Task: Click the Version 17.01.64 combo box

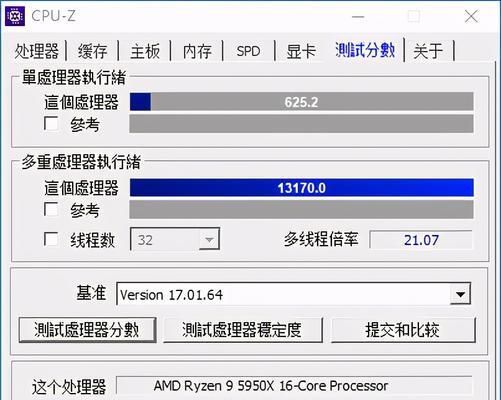Action: tap(293, 294)
